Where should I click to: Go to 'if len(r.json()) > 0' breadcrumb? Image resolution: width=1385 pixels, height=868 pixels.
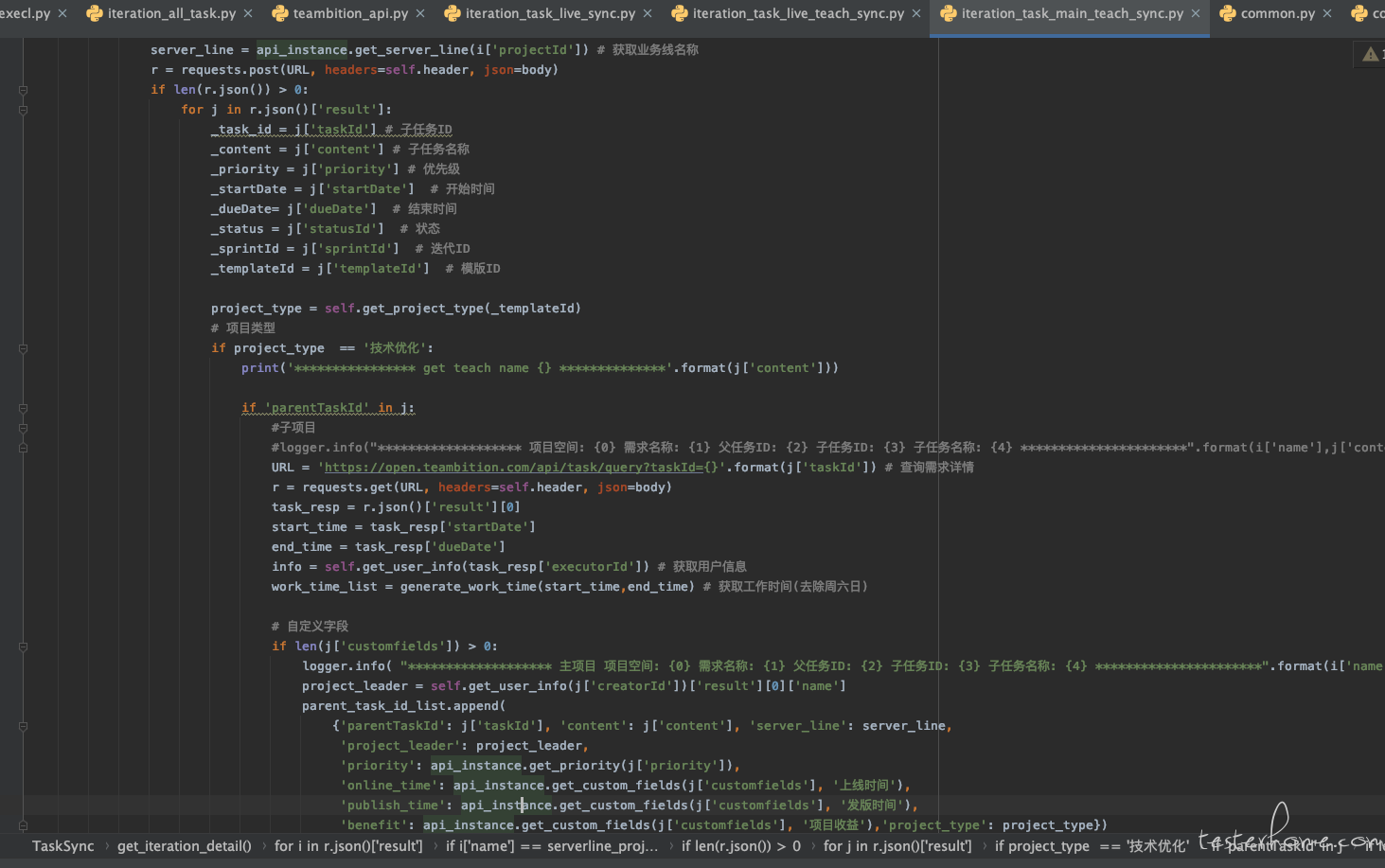(741, 846)
